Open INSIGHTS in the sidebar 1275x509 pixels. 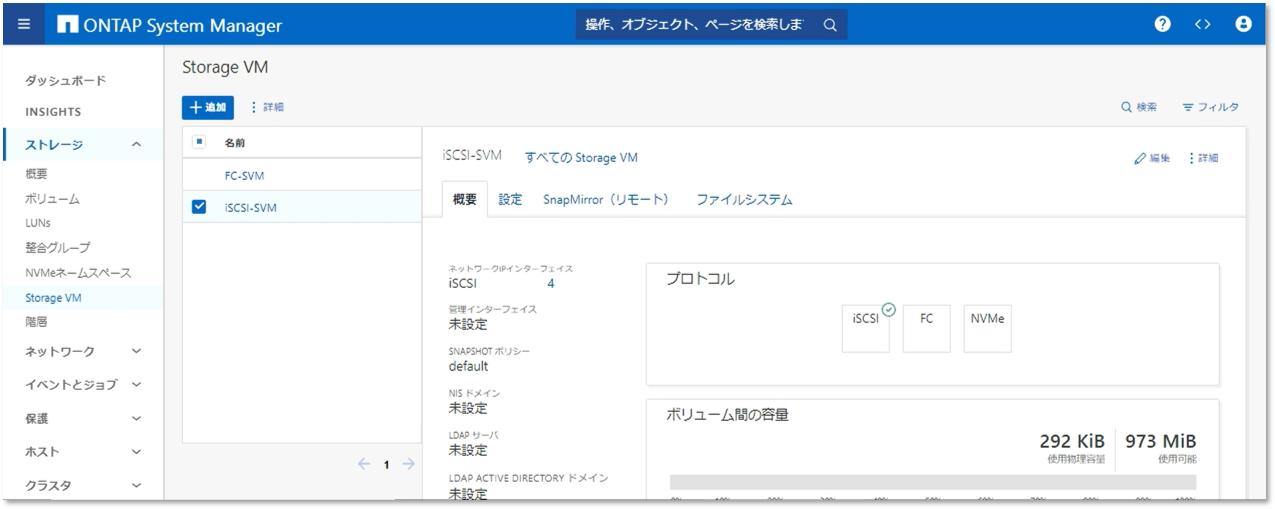click(x=53, y=112)
